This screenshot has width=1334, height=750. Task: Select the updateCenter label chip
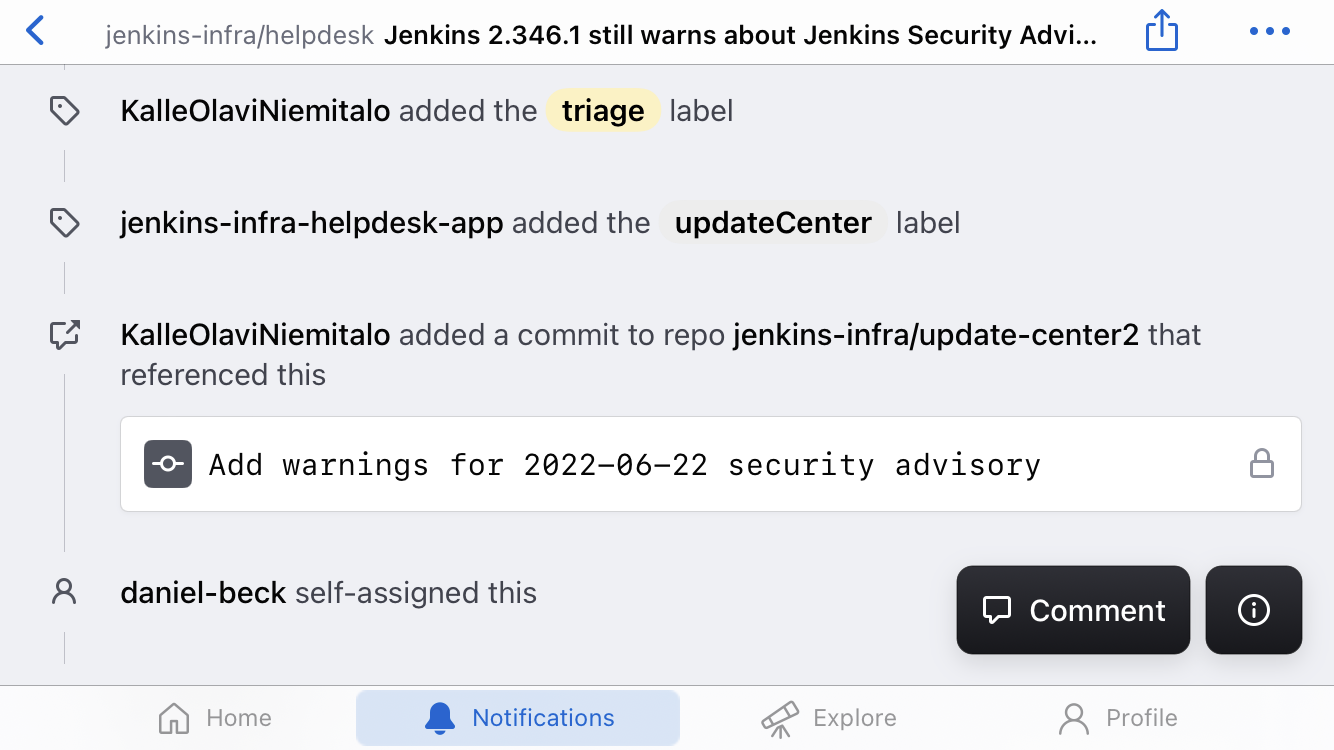772,222
